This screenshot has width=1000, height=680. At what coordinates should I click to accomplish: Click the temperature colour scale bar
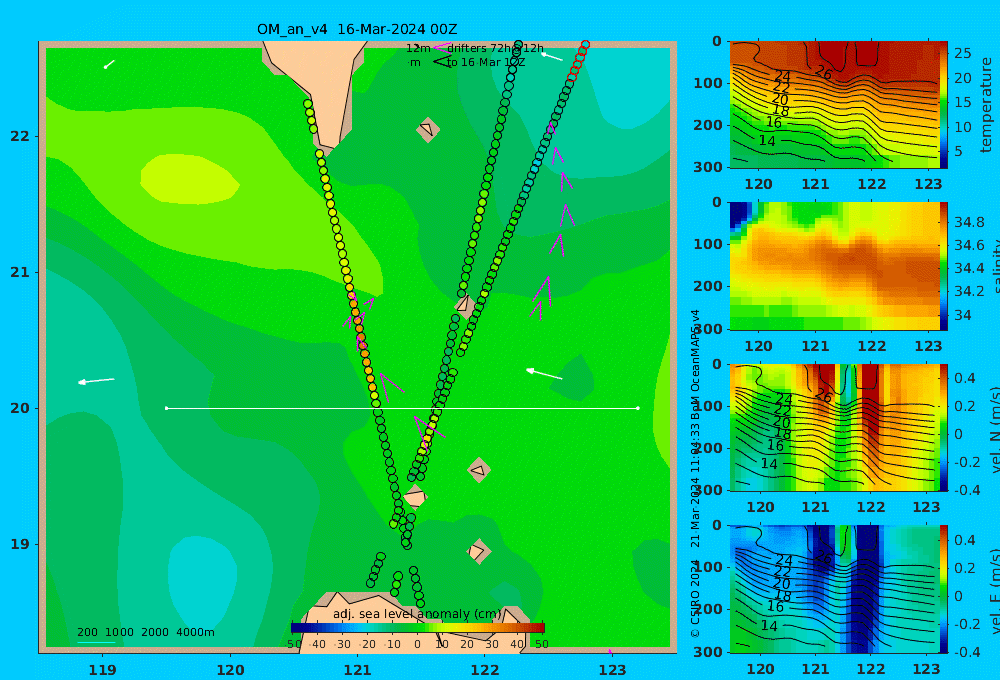(944, 104)
